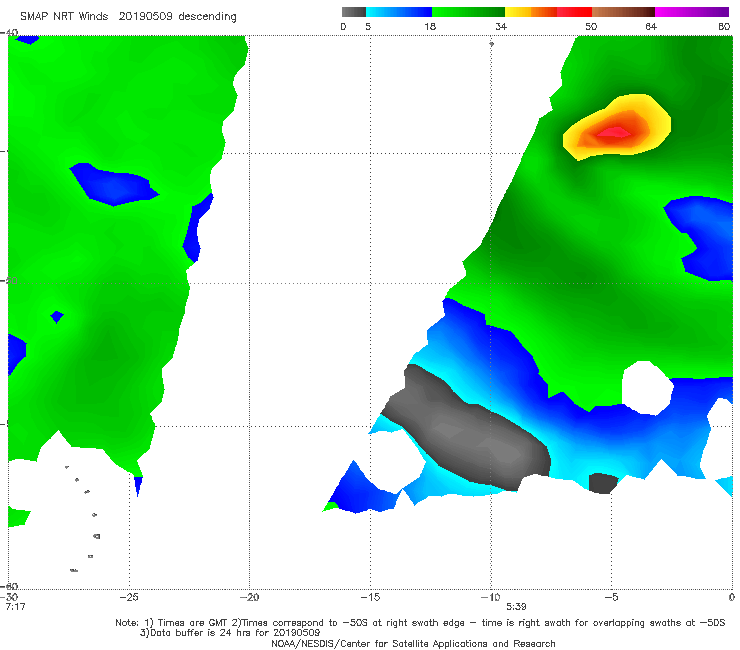Click the small dark gray patch near -5 longitude

pos(603,483)
